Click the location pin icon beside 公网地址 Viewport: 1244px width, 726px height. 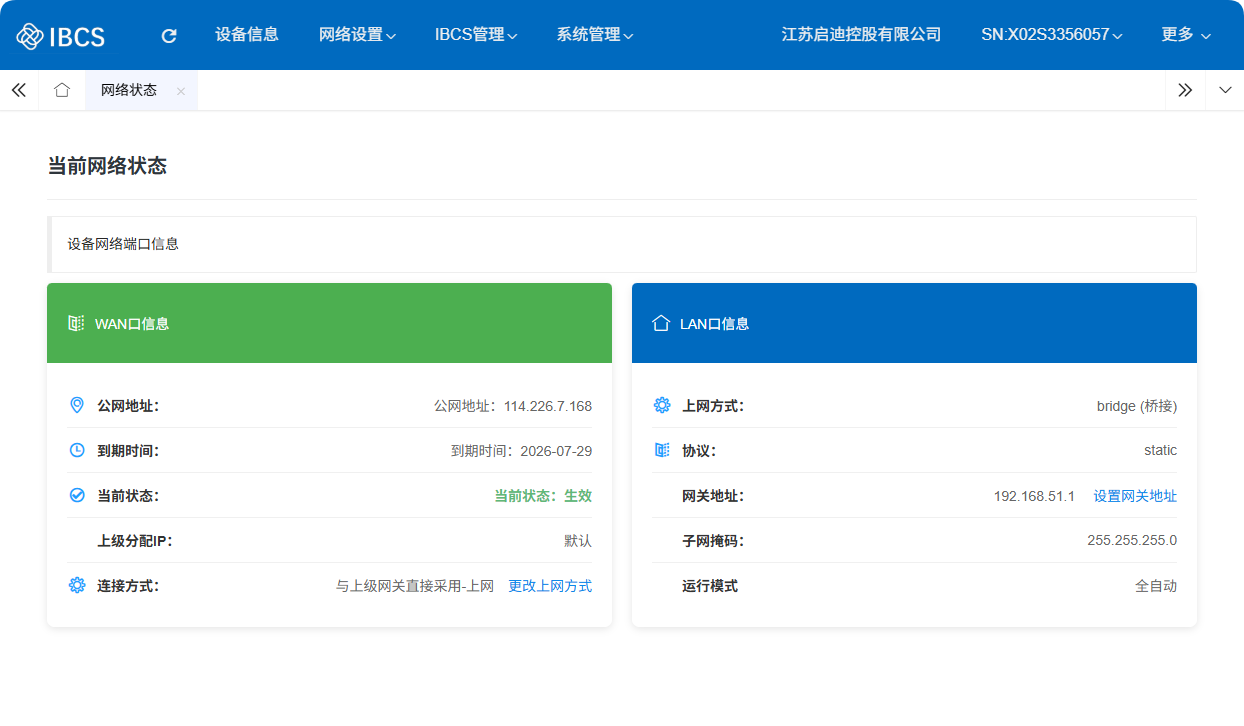(x=77, y=405)
